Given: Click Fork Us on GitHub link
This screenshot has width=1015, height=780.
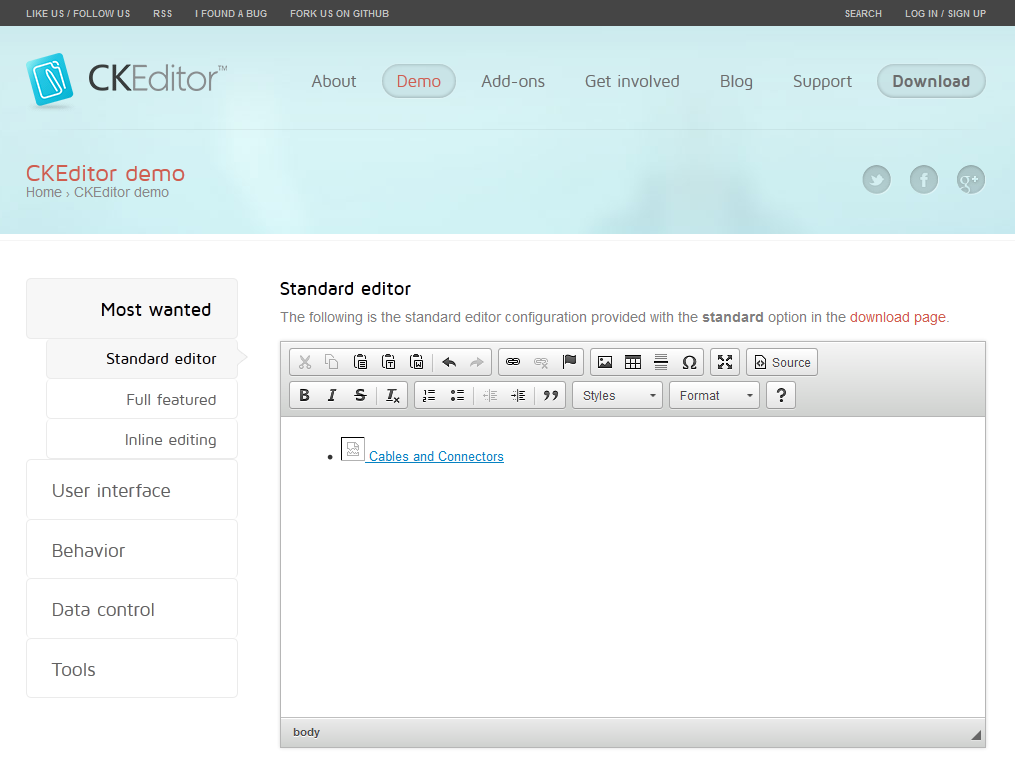Looking at the screenshot, I should [x=339, y=14].
